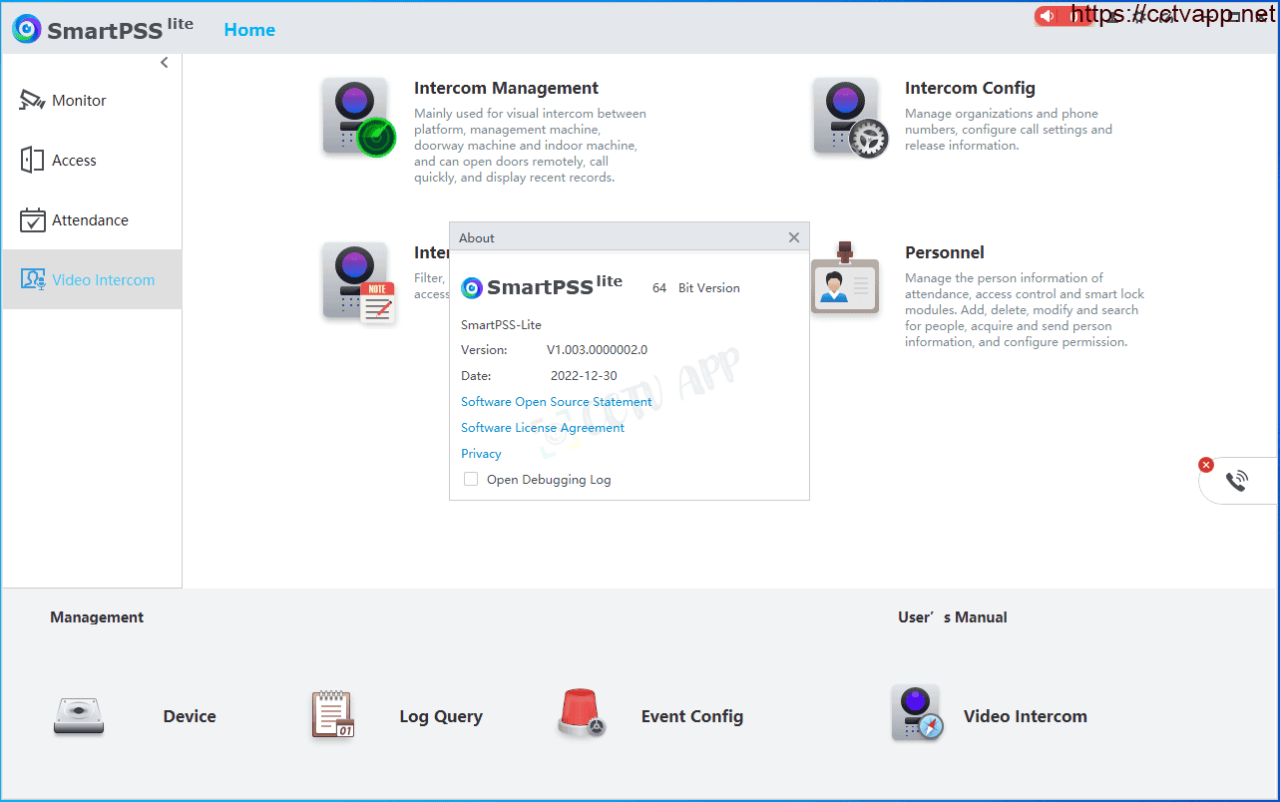Click the red alarm speaker icon
Viewport: 1280px width, 802px height.
pos(1047,16)
